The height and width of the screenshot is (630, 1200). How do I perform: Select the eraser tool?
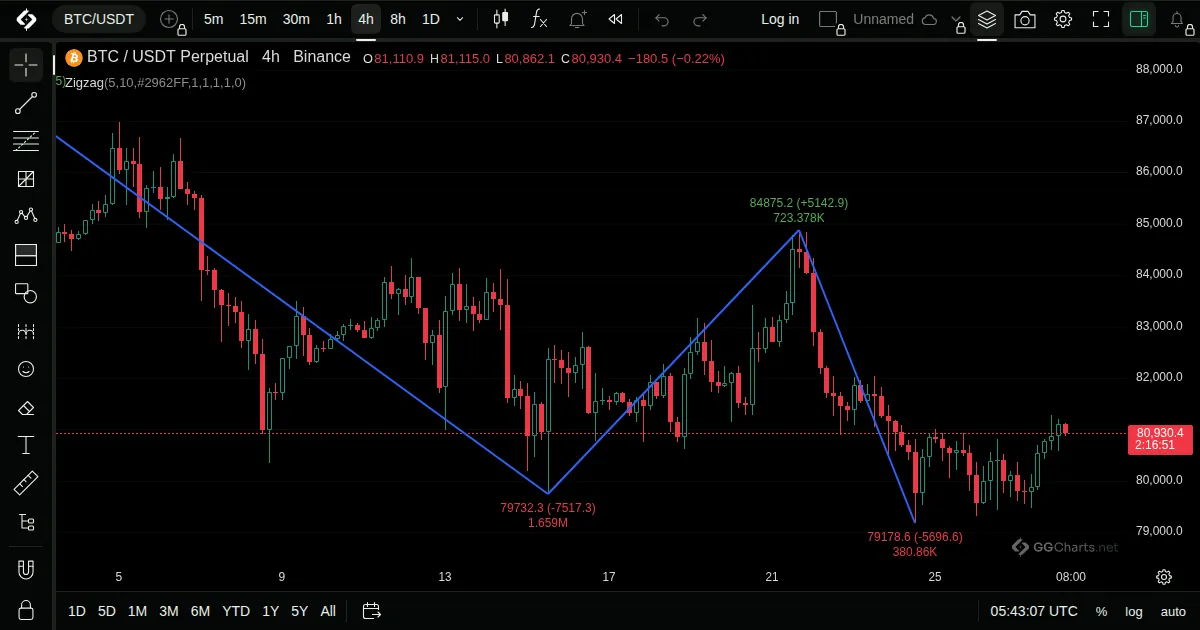click(x=26, y=407)
